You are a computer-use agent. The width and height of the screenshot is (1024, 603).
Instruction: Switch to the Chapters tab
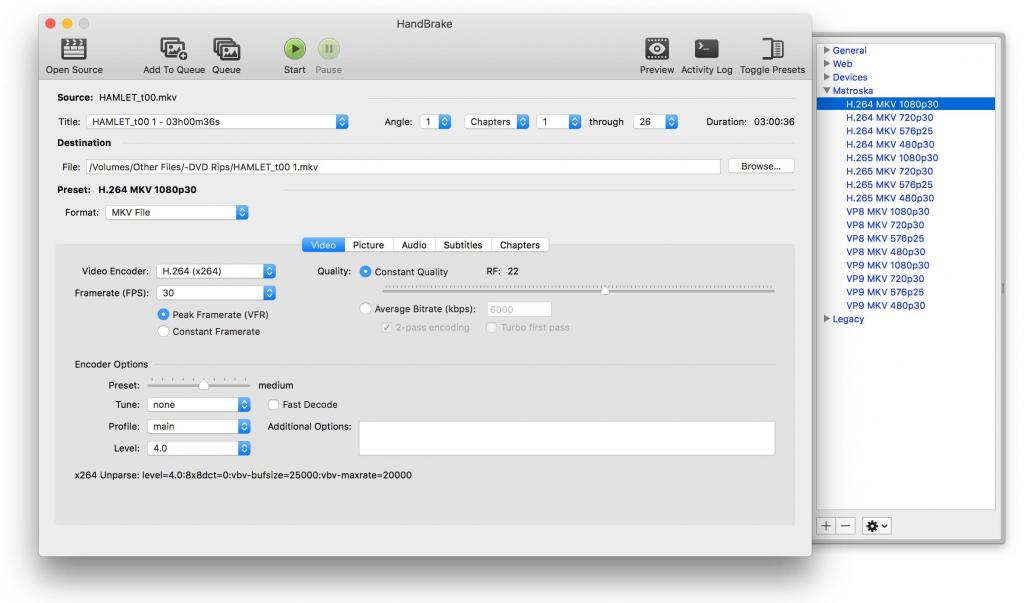pyautogui.click(x=520, y=245)
